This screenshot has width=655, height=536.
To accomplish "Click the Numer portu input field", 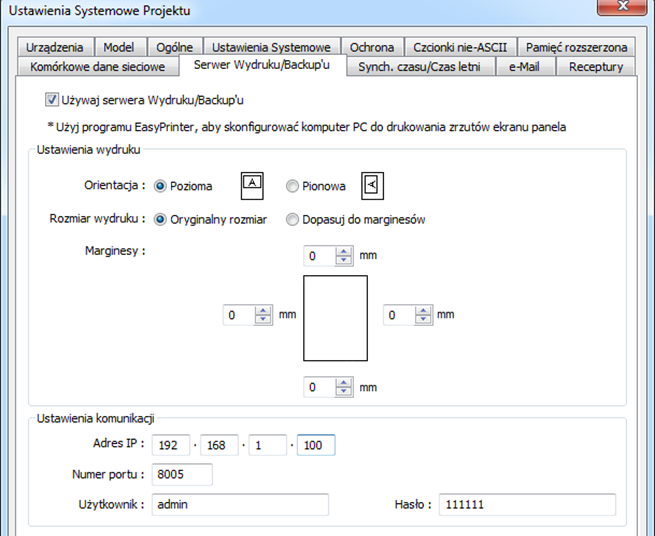I will (x=182, y=474).
